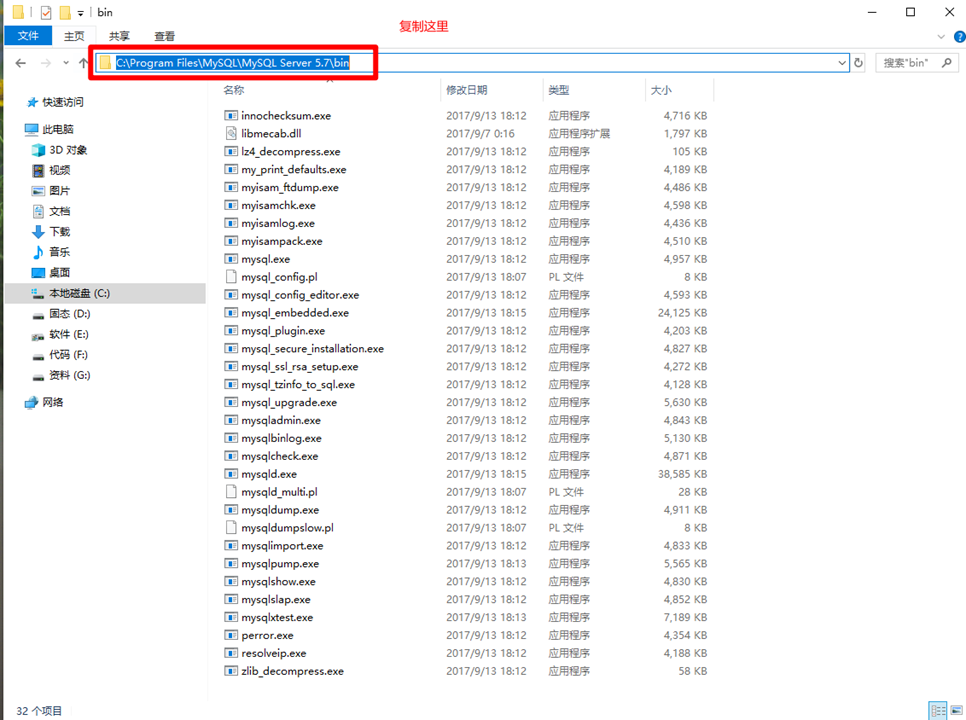Screen dimensions: 966x720
Task: Open the recent locations chevron
Action: (x=66, y=63)
